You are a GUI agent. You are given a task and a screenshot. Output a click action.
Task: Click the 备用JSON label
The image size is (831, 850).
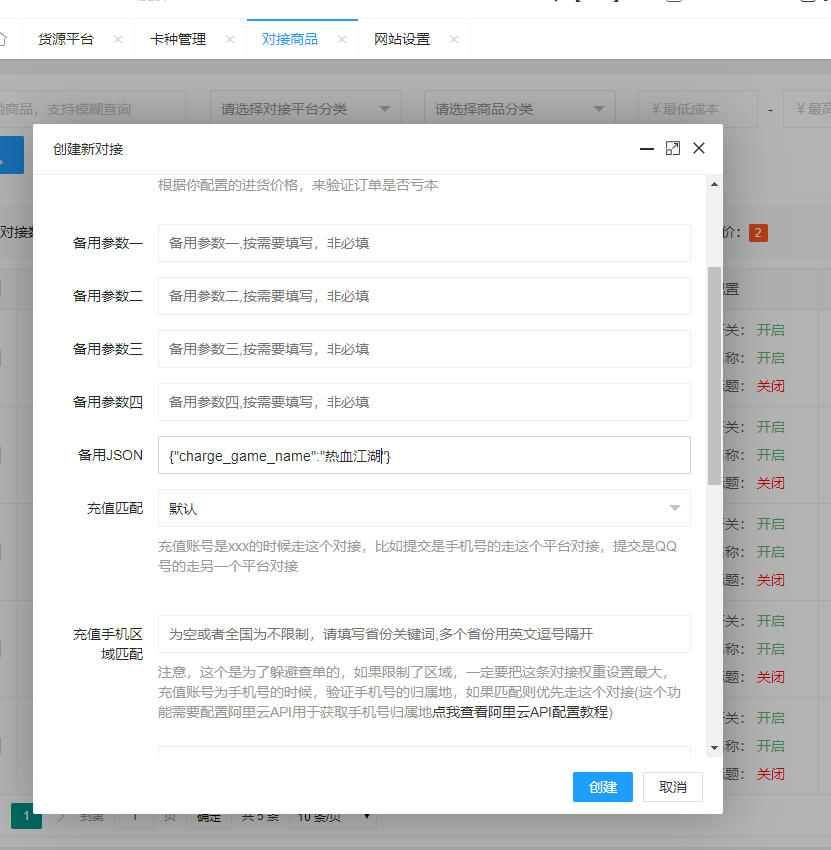[111, 455]
